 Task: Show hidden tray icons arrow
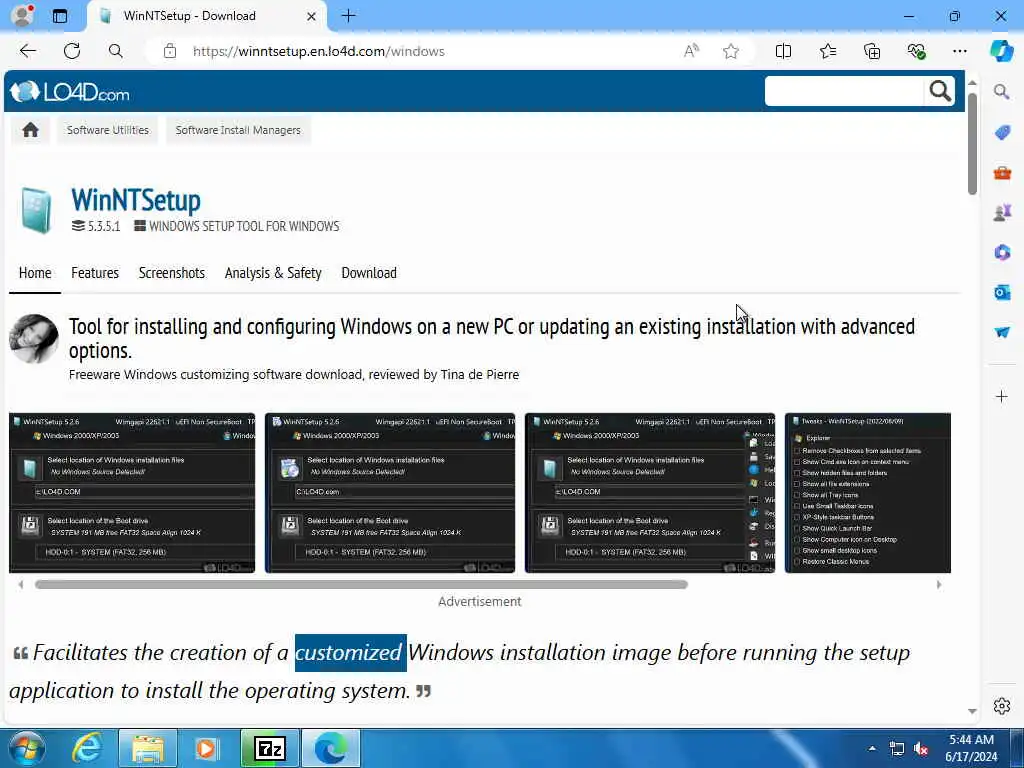872,748
